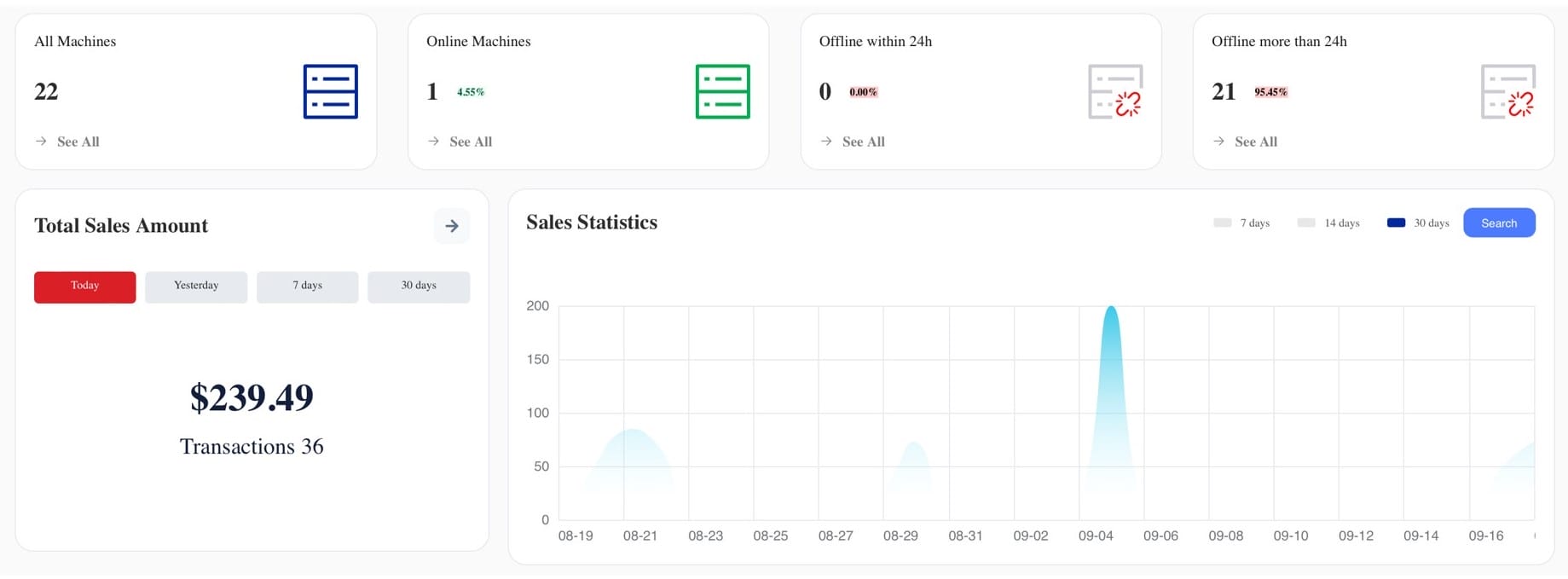Switch to Yesterday sales tab
The height and width of the screenshot is (579, 1568).
click(x=196, y=287)
